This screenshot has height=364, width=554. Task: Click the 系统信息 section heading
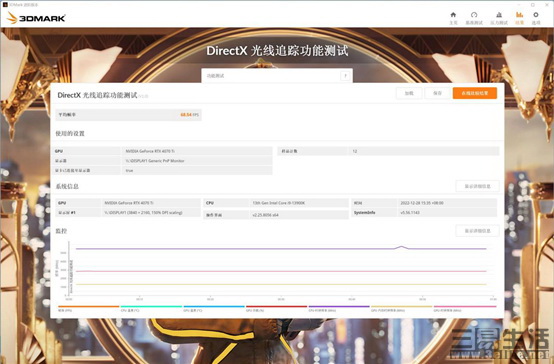(x=67, y=186)
